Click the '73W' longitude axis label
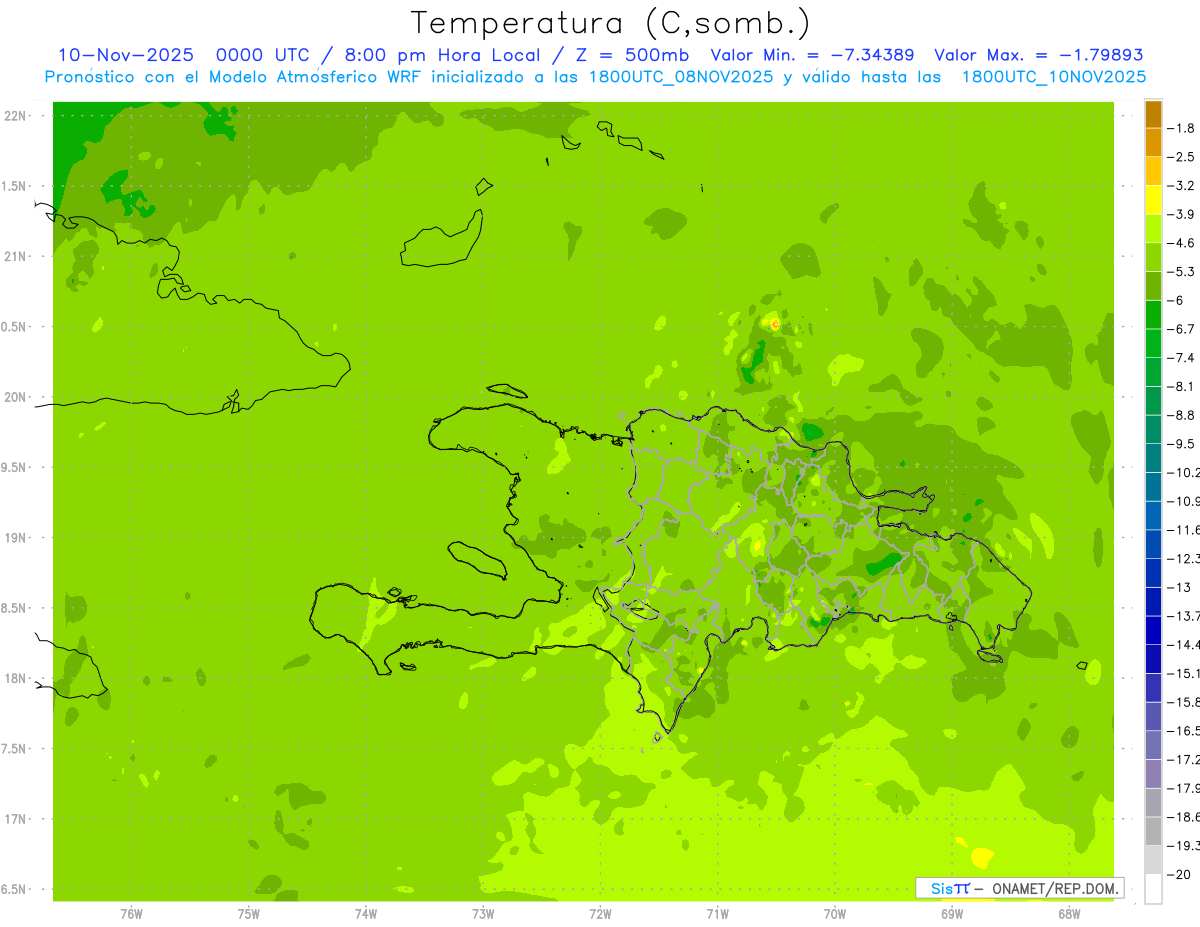This screenshot has width=1200, height=927. (483, 914)
